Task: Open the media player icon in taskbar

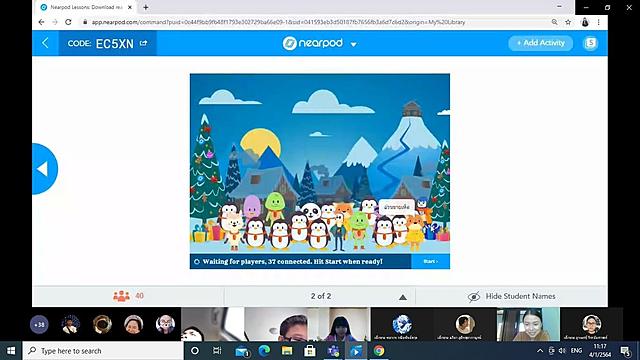Action: click(356, 351)
